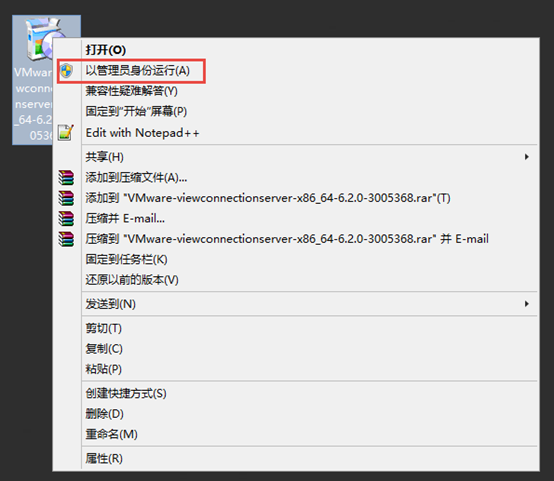This screenshot has width=554, height=481.
Task: Click the WinRAR icon next to 添加到压缩文件(A)...
Action: pyautogui.click(x=66, y=177)
